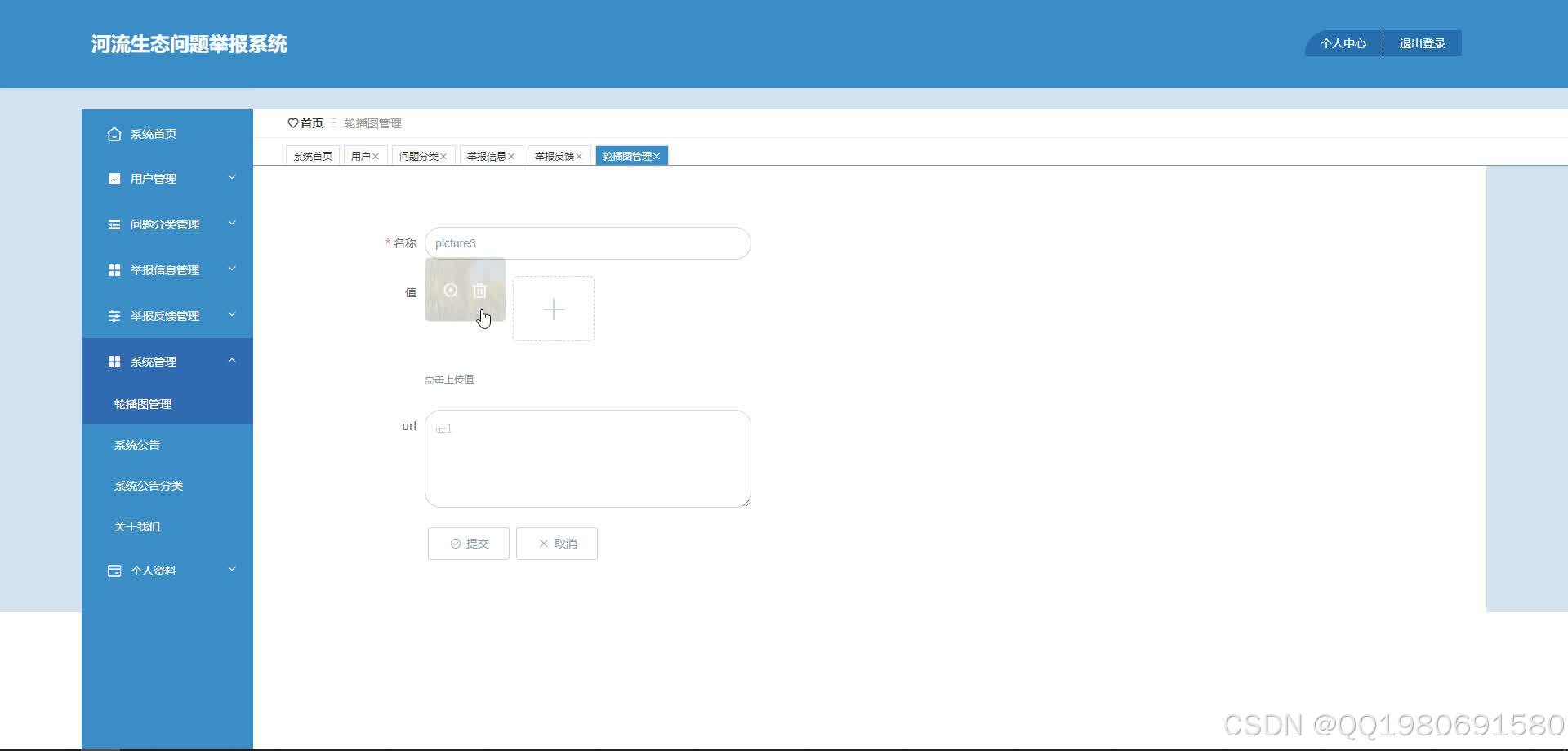Click the list icon beside 问题分类管理
Viewport: 1568px width, 751px height.
(114, 224)
